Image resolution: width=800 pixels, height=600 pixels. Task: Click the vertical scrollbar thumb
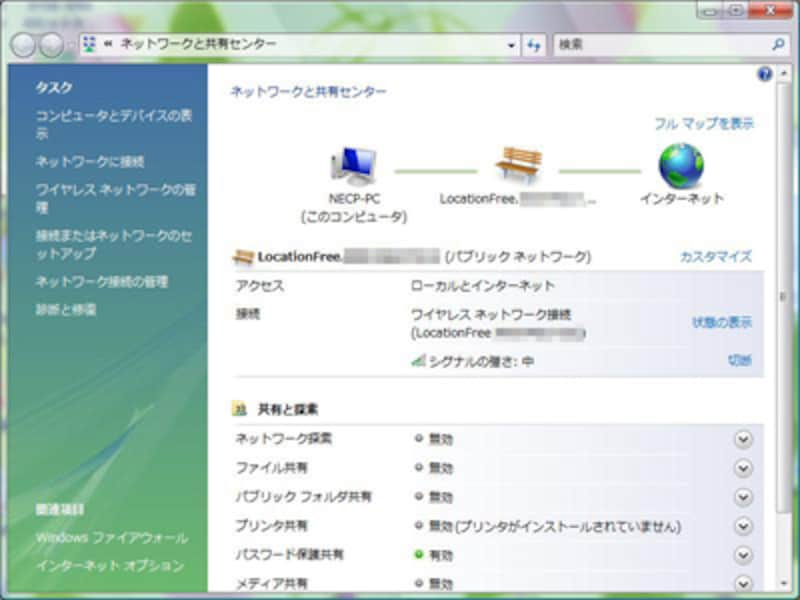[x=783, y=298]
